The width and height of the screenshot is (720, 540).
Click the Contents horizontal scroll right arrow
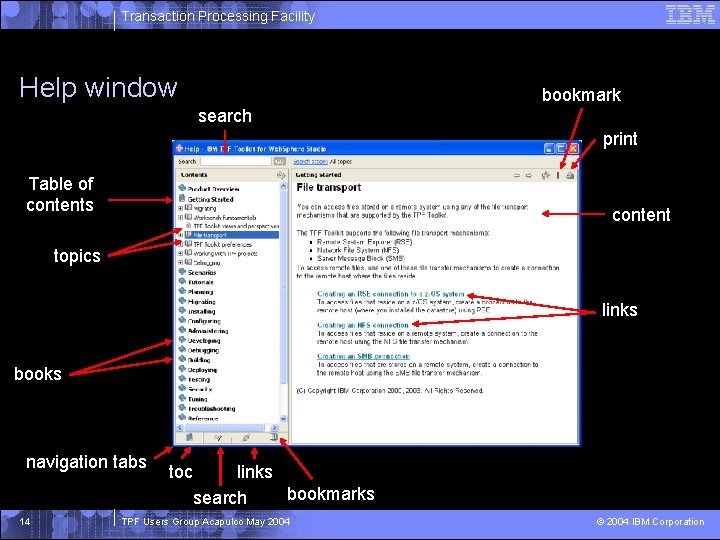pos(275,428)
